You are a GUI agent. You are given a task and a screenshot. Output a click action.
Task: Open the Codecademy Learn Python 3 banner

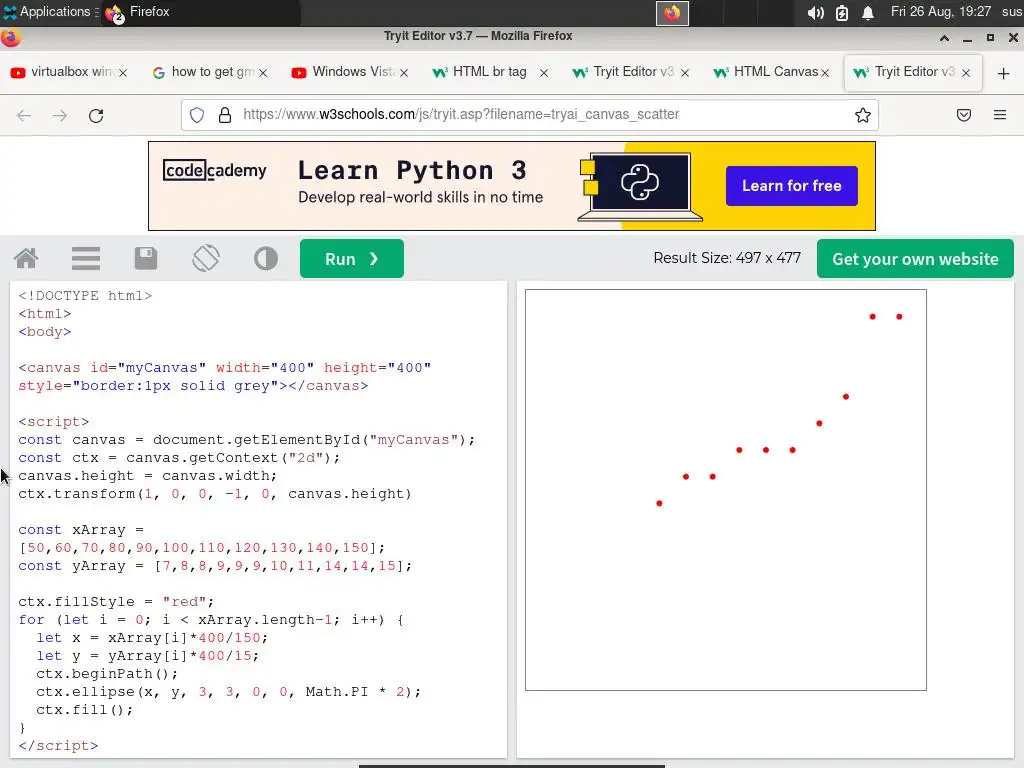point(512,185)
